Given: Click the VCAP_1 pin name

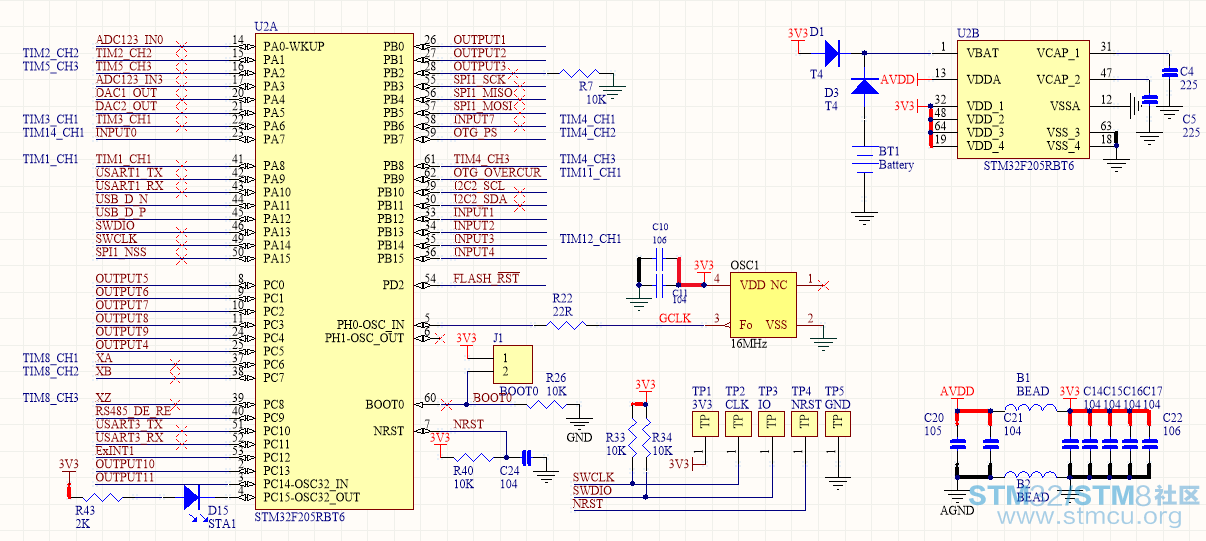Looking at the screenshot, I should tap(1058, 53).
